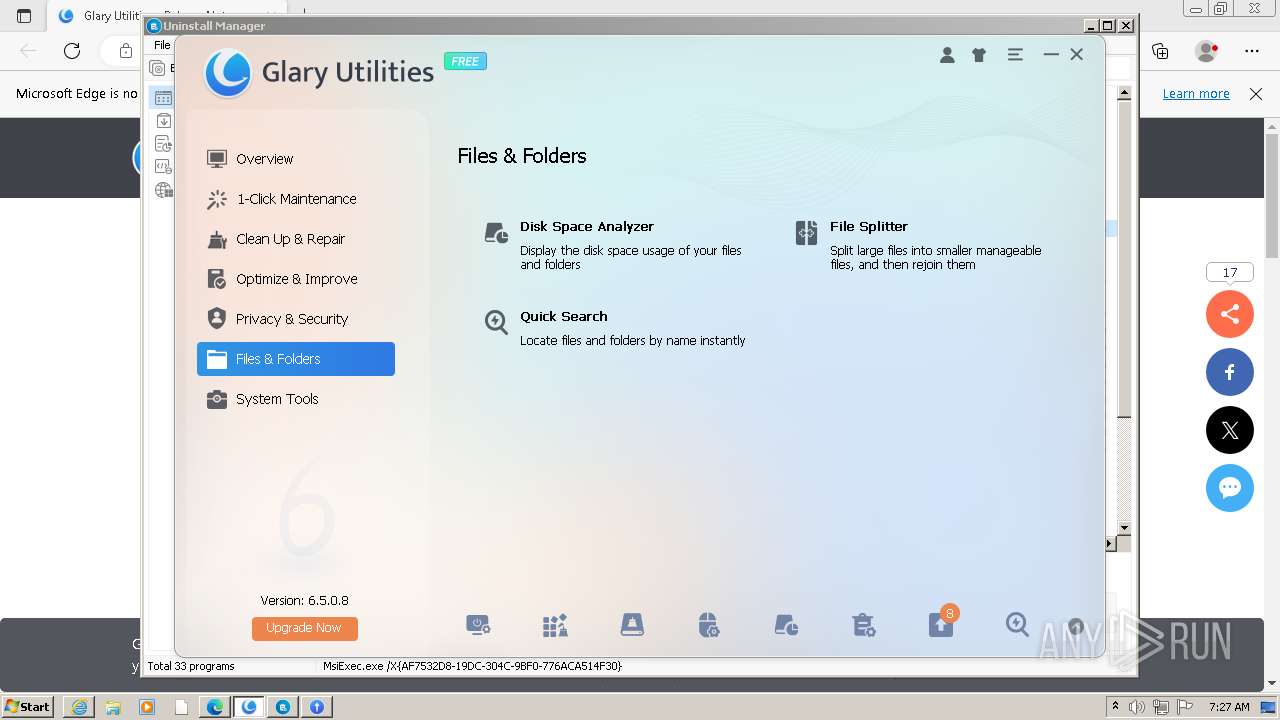
Task: Click the uninstall manager trash icon in bottom toolbar
Action: pos(863,626)
